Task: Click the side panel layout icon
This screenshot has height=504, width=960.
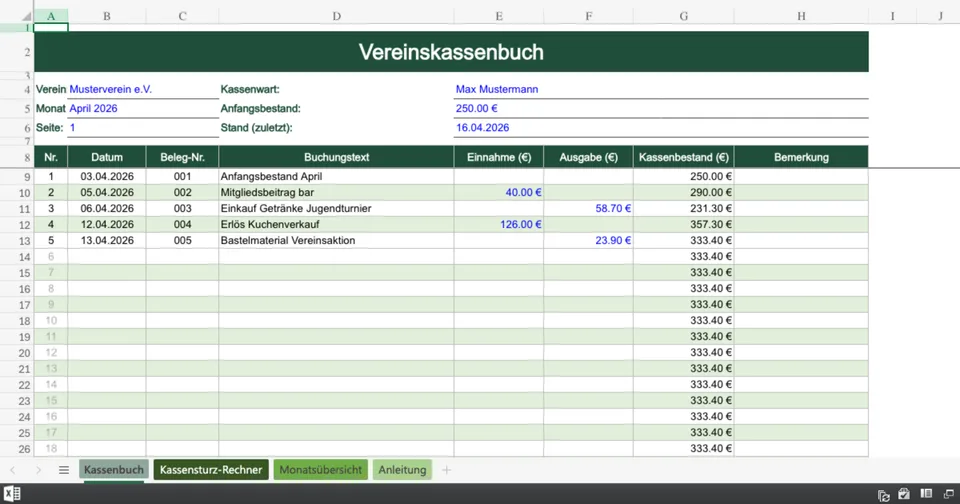Action: (926, 494)
